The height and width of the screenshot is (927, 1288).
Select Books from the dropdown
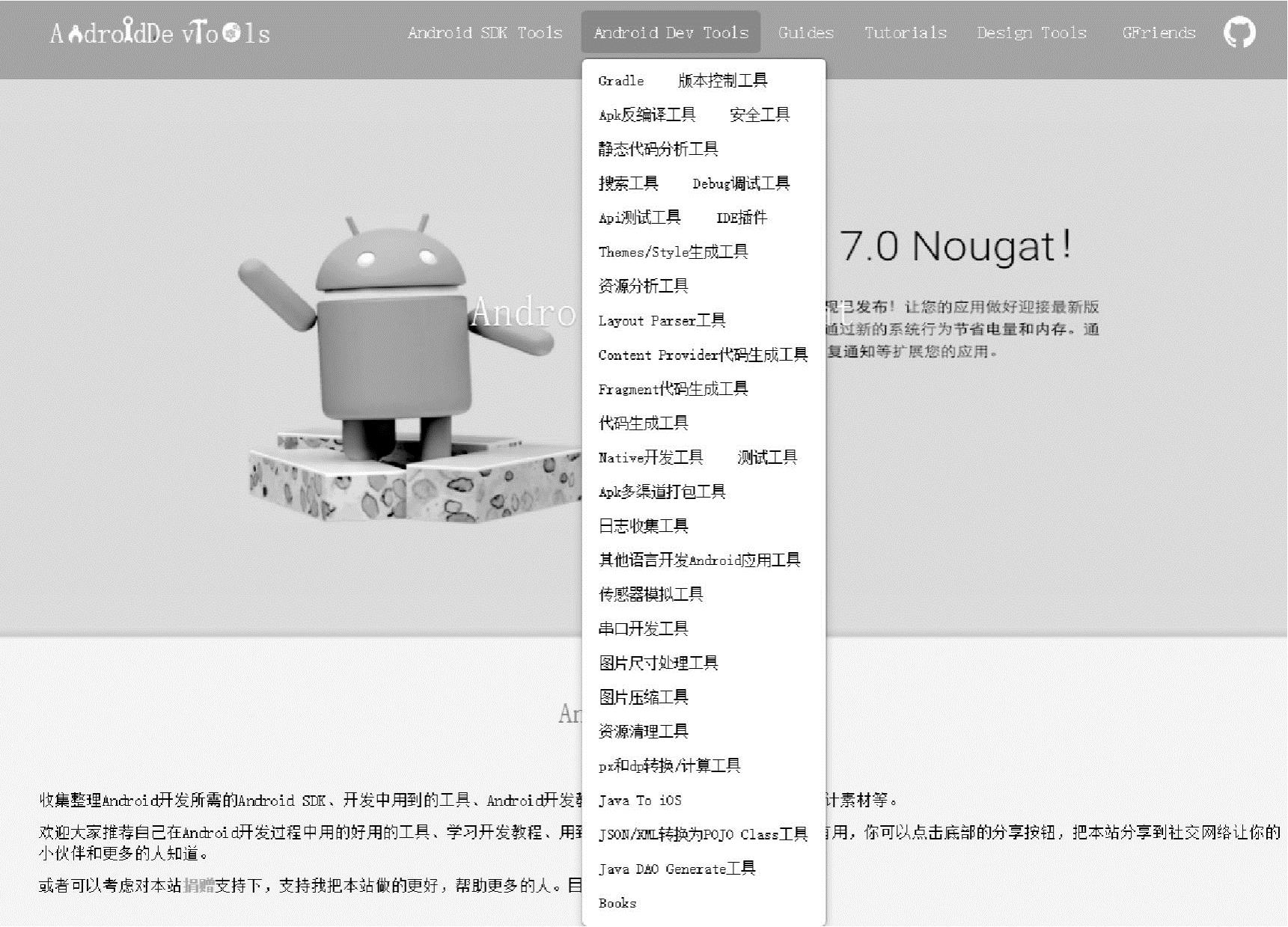click(617, 903)
